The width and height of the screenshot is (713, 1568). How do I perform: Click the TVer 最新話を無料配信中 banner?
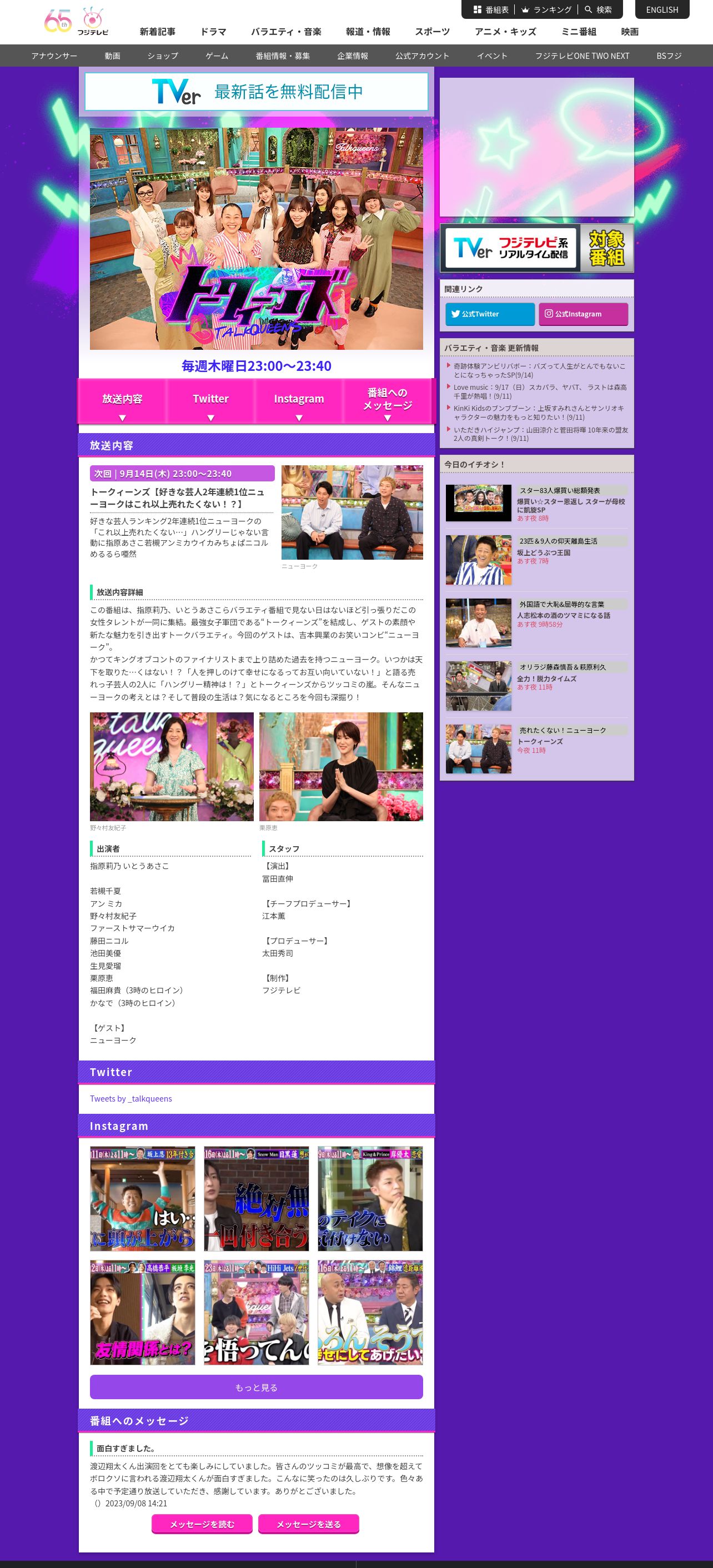[x=257, y=92]
